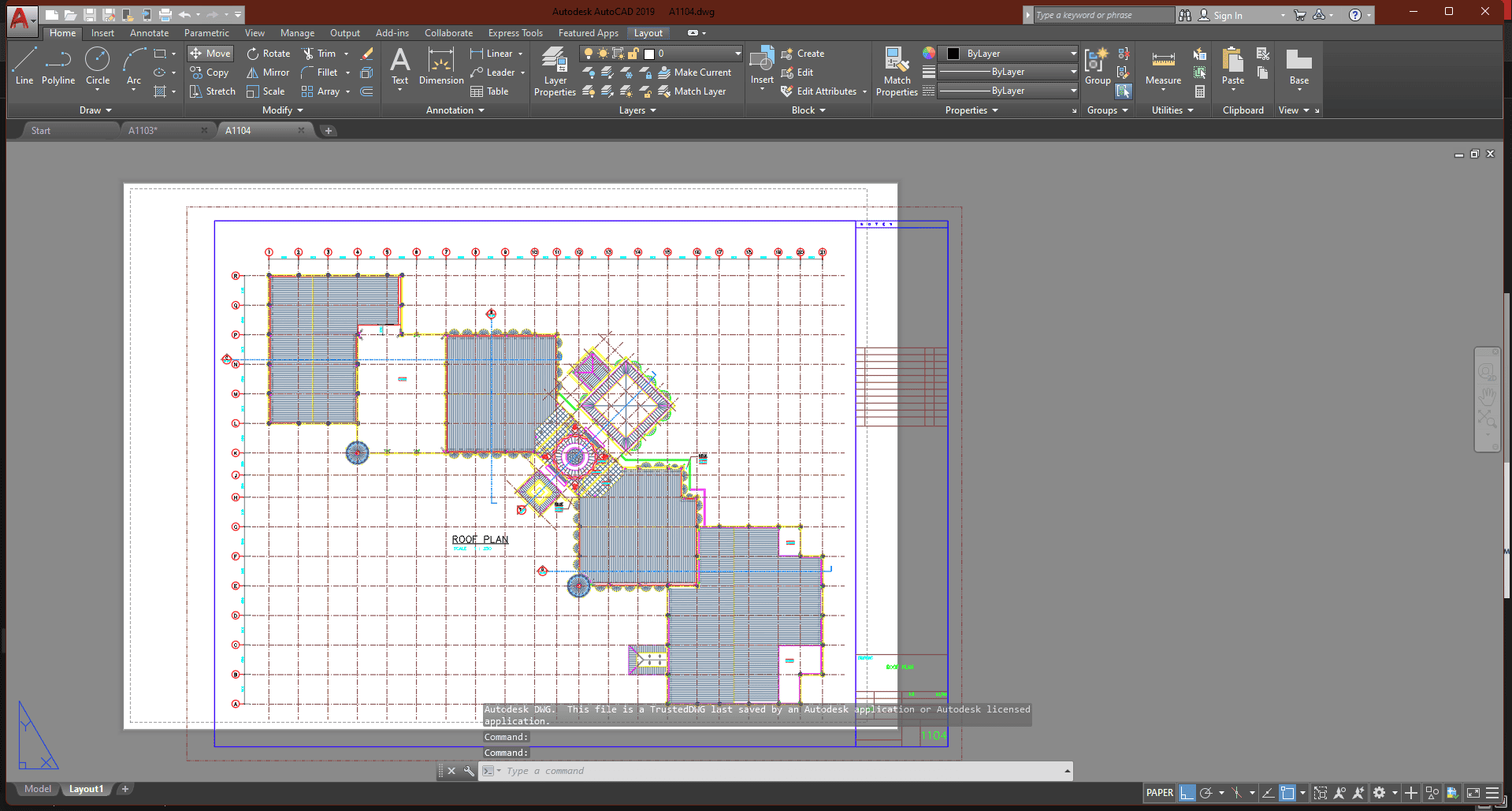Toggle PAPER space button in status bar
The height and width of the screenshot is (811, 1512).
point(1159,793)
